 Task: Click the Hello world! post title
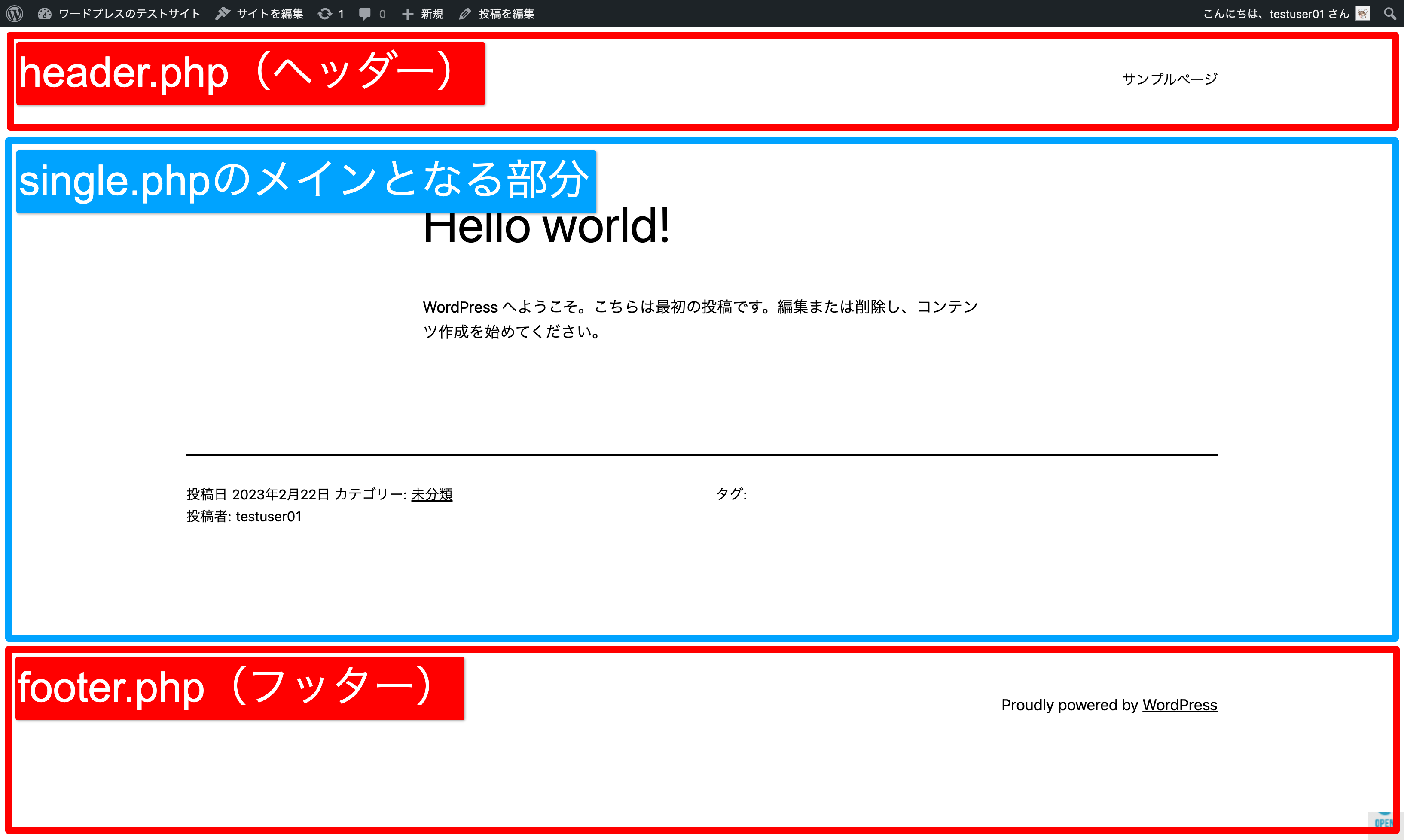pyautogui.click(x=546, y=226)
